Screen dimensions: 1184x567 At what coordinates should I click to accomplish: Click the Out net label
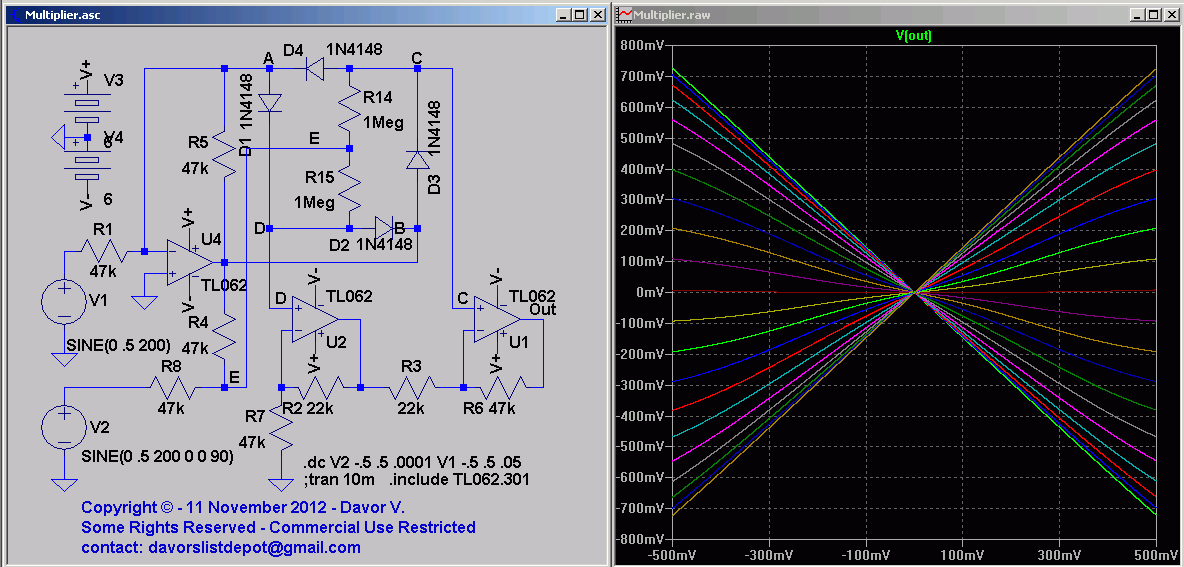coord(543,309)
